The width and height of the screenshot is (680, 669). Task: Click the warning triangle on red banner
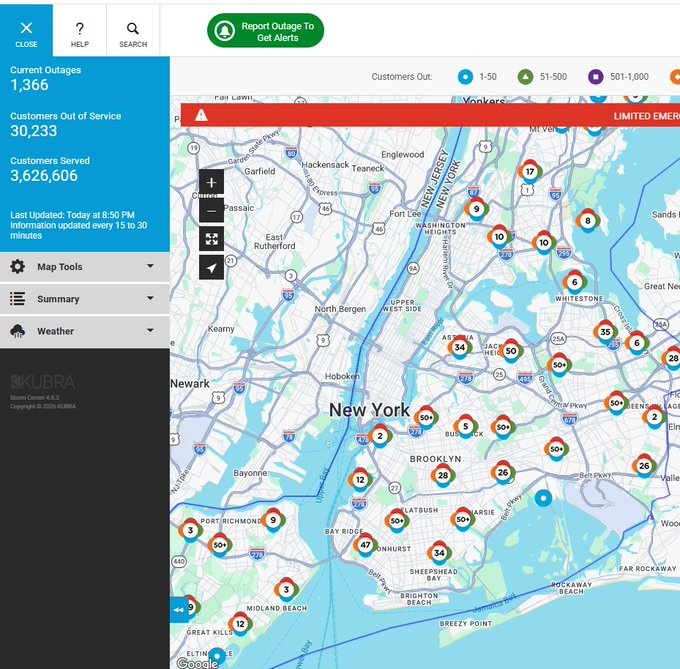point(201,115)
